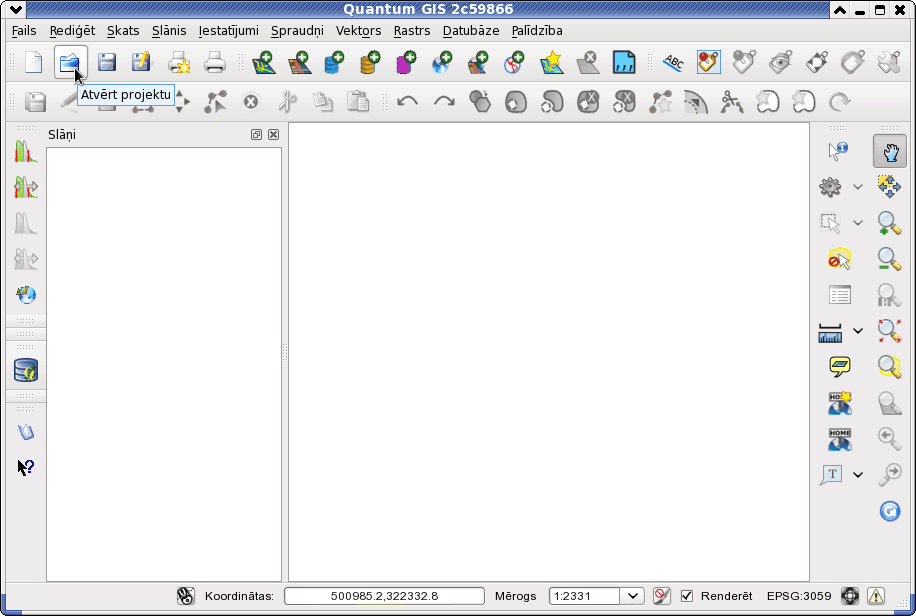
Task: Click the Zoom out magnifier tool
Action: coord(889,259)
